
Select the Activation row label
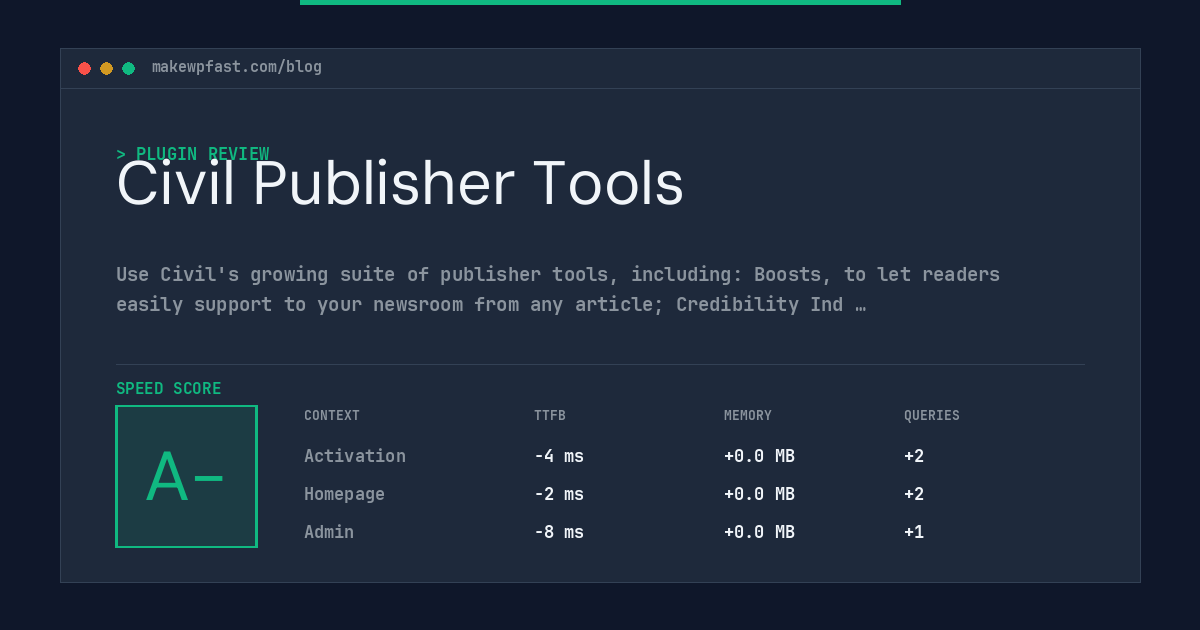355,456
